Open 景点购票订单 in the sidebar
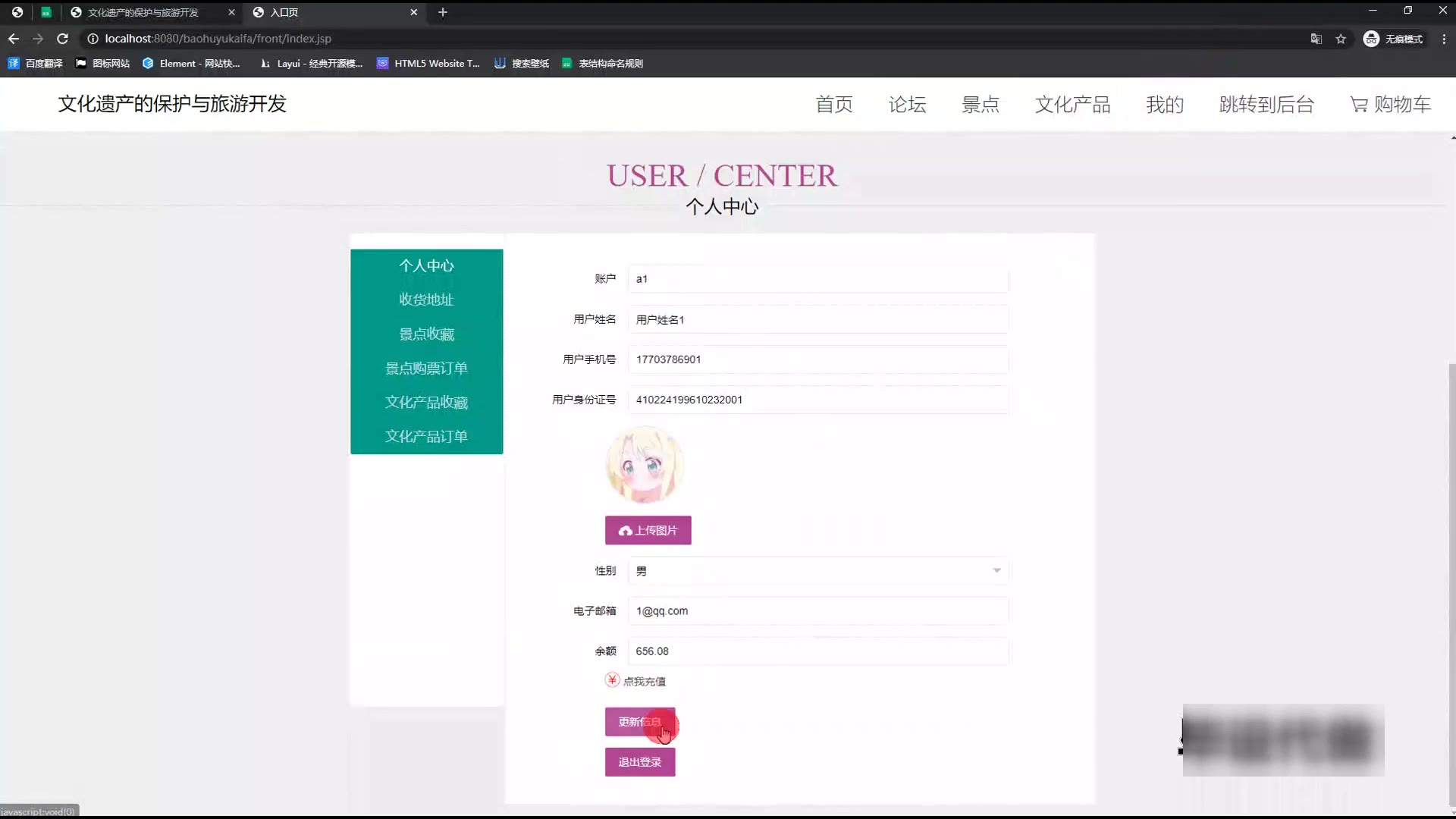 426,369
